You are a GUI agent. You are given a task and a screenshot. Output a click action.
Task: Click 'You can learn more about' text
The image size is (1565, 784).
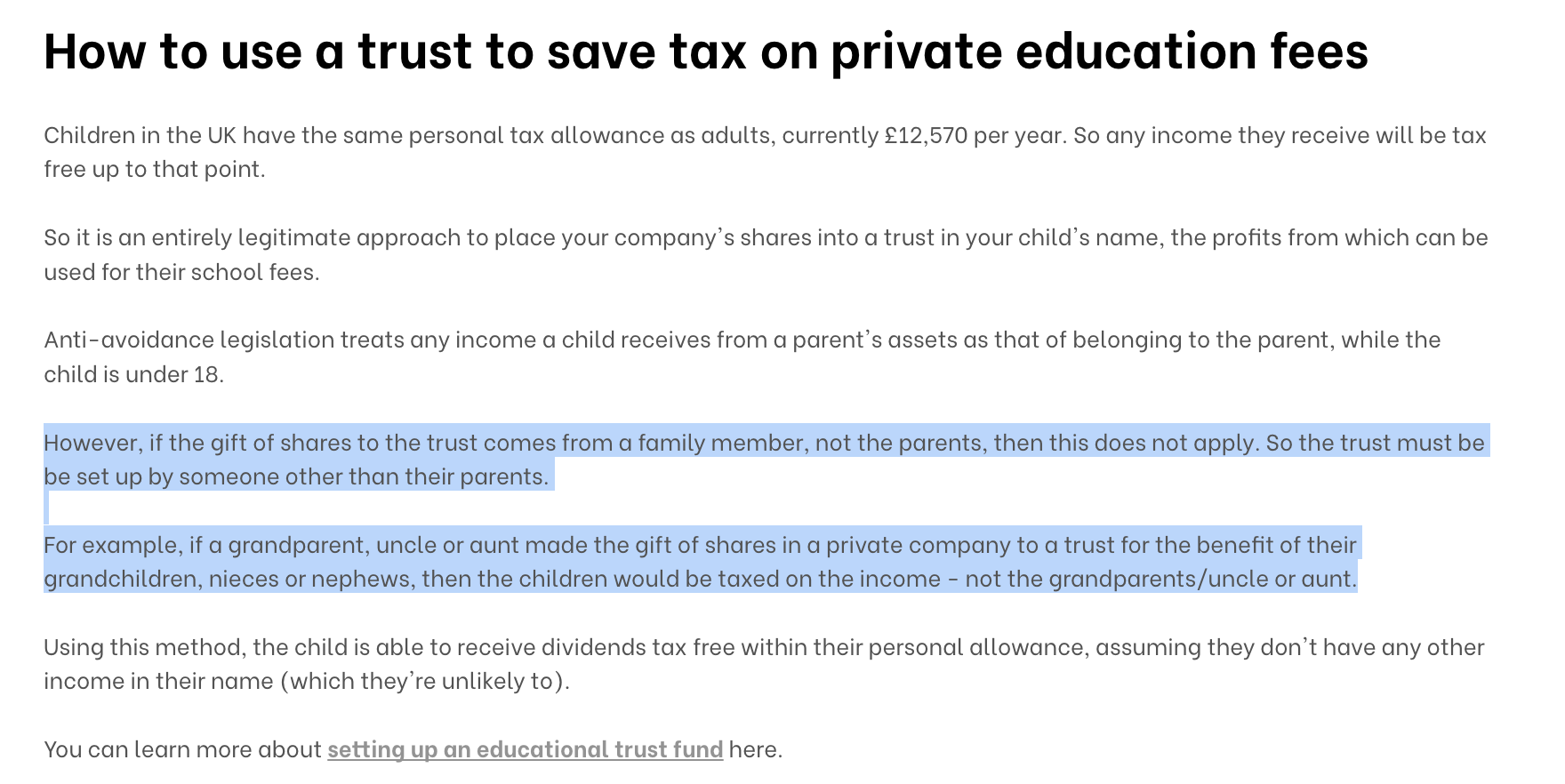182,749
